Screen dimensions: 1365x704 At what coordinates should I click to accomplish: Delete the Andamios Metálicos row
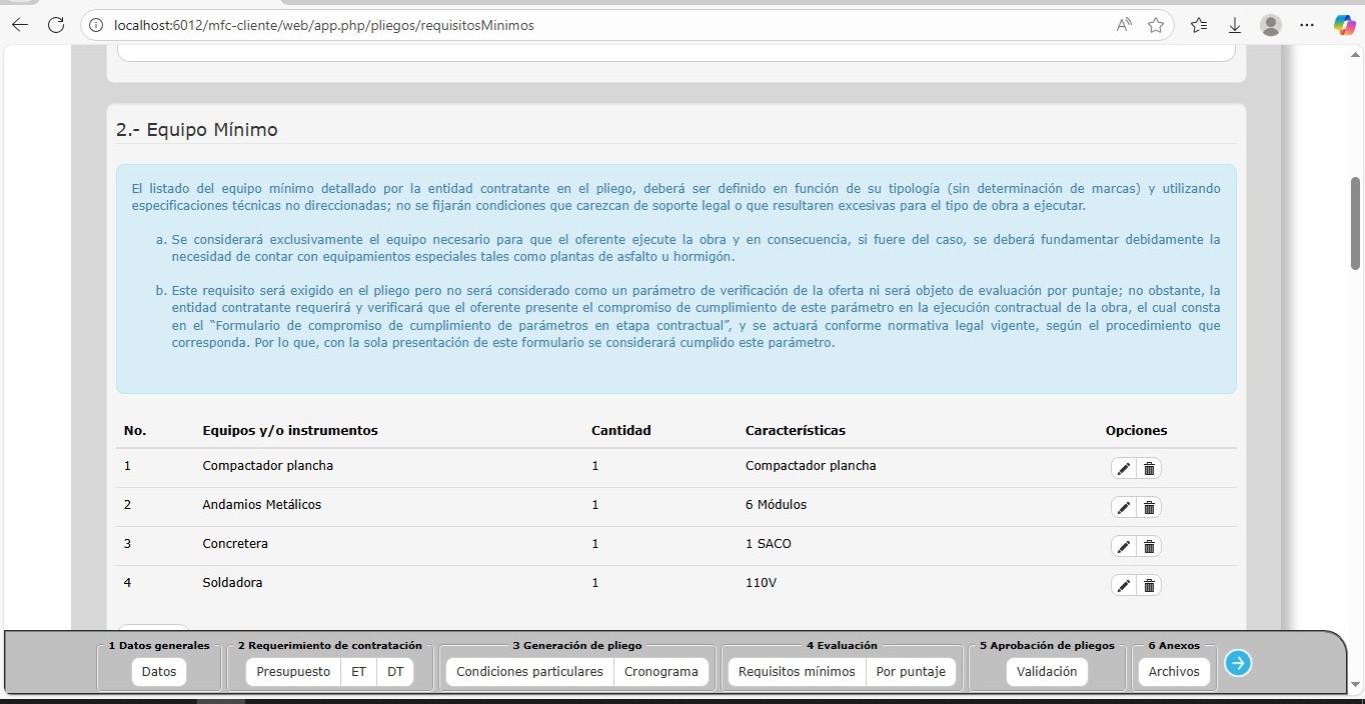pyautogui.click(x=1149, y=508)
